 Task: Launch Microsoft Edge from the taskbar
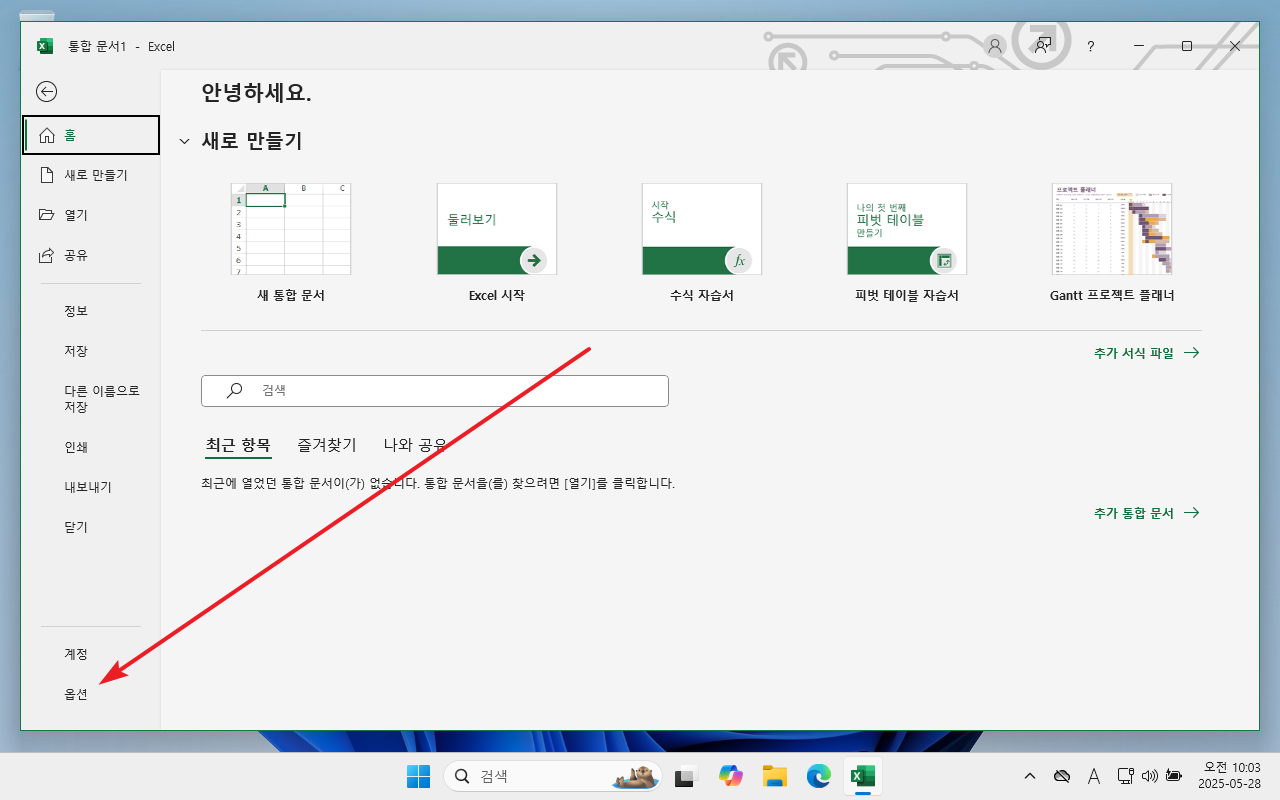point(819,776)
